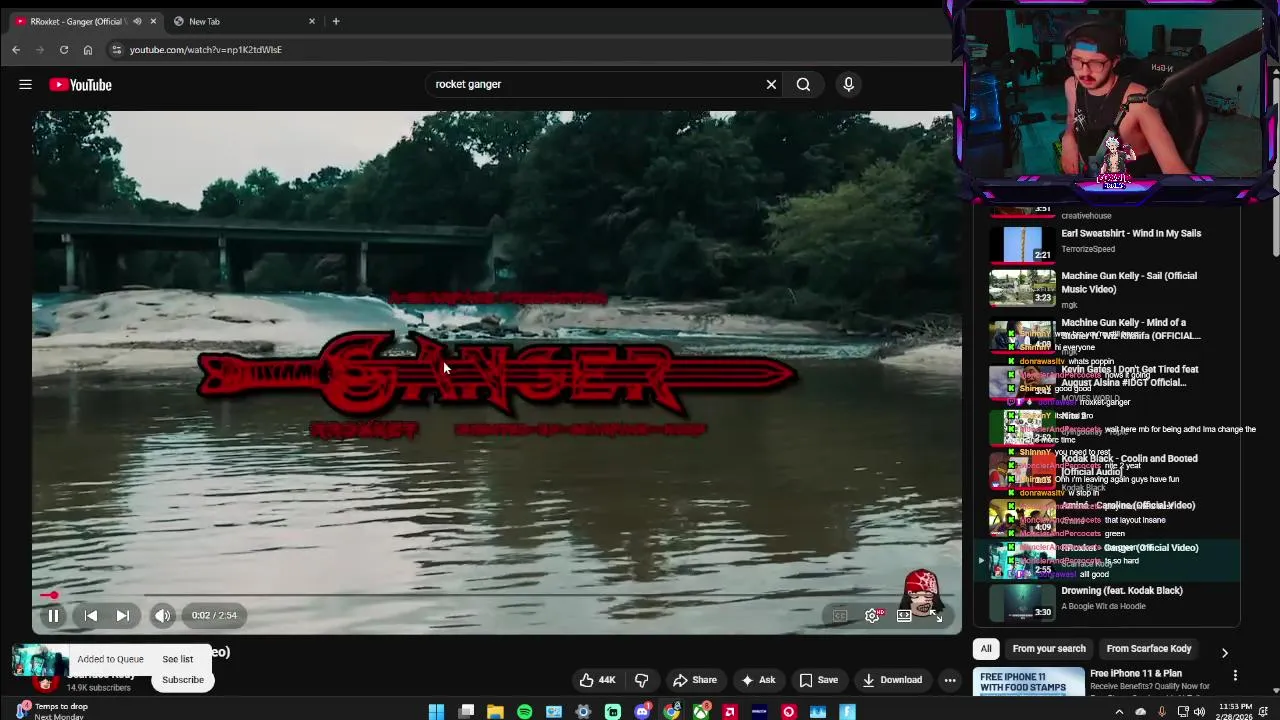This screenshot has width=1280, height=720.
Task: View site information icon in address bar
Action: point(117,50)
